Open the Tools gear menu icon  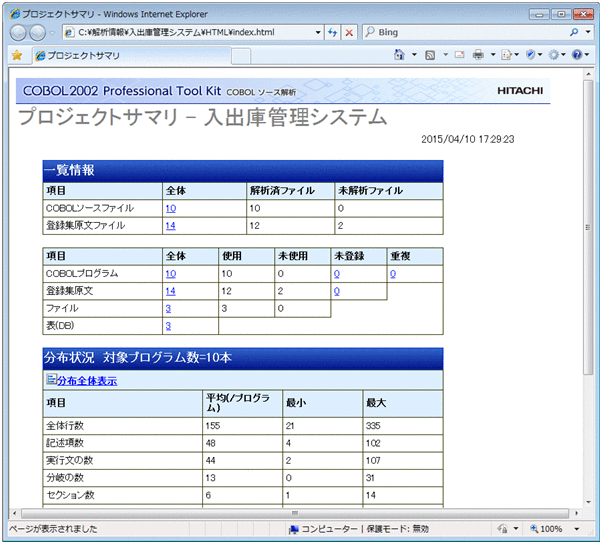coord(553,55)
